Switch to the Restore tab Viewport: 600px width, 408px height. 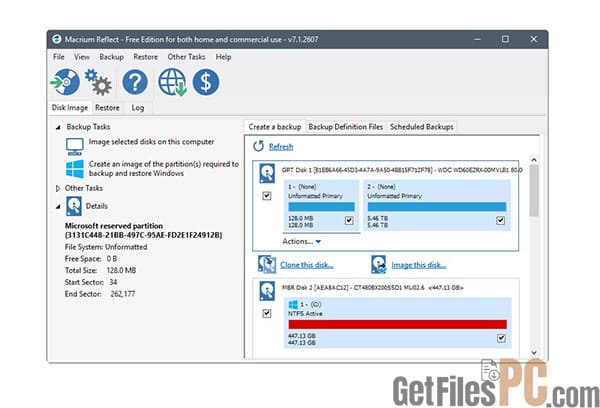pyautogui.click(x=107, y=108)
